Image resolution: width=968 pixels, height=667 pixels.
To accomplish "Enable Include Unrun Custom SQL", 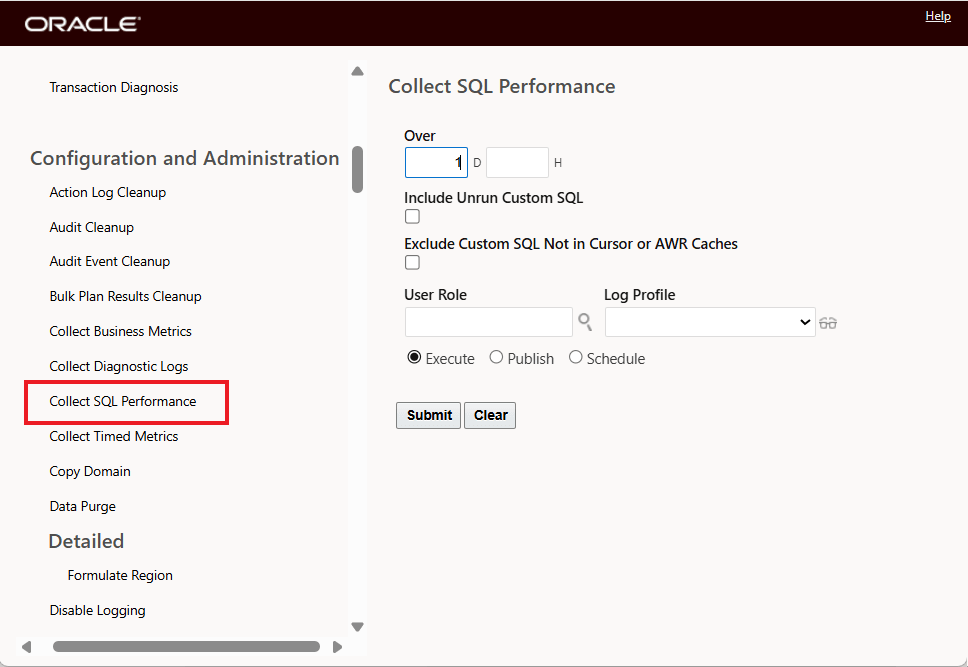I will pyautogui.click(x=412, y=216).
